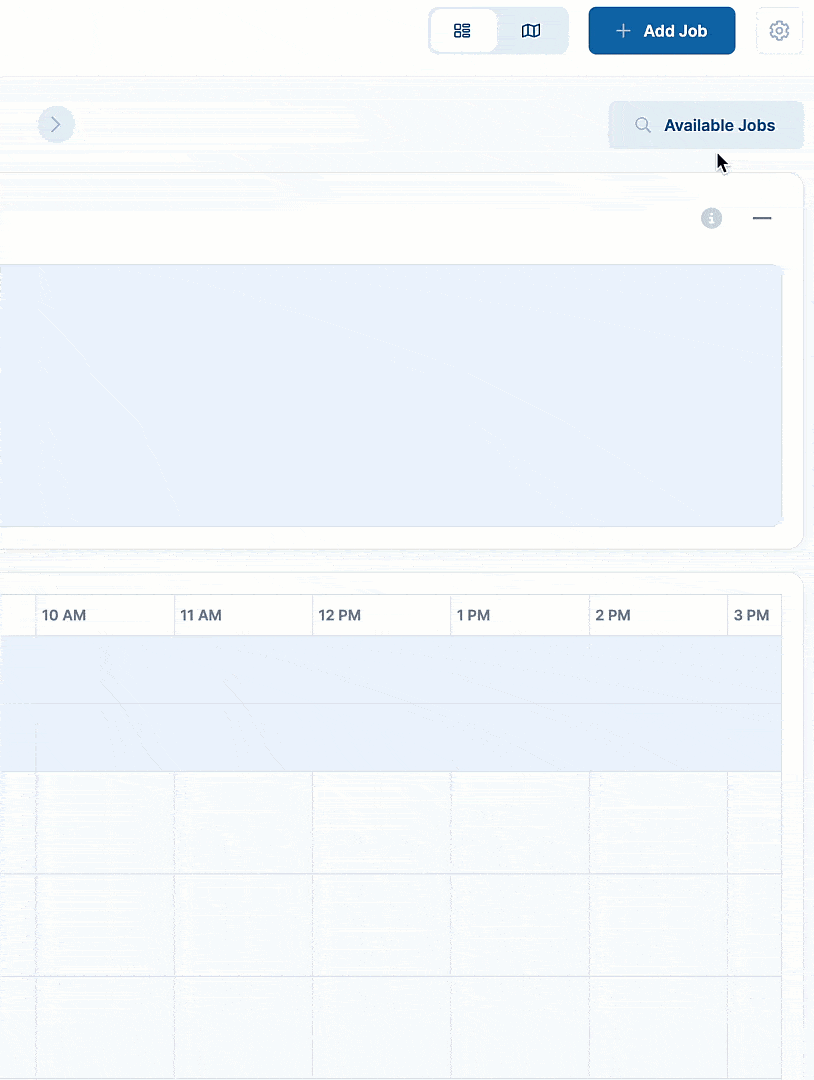Click the large empty blue panel area
The width and height of the screenshot is (814, 1080).
390,395
